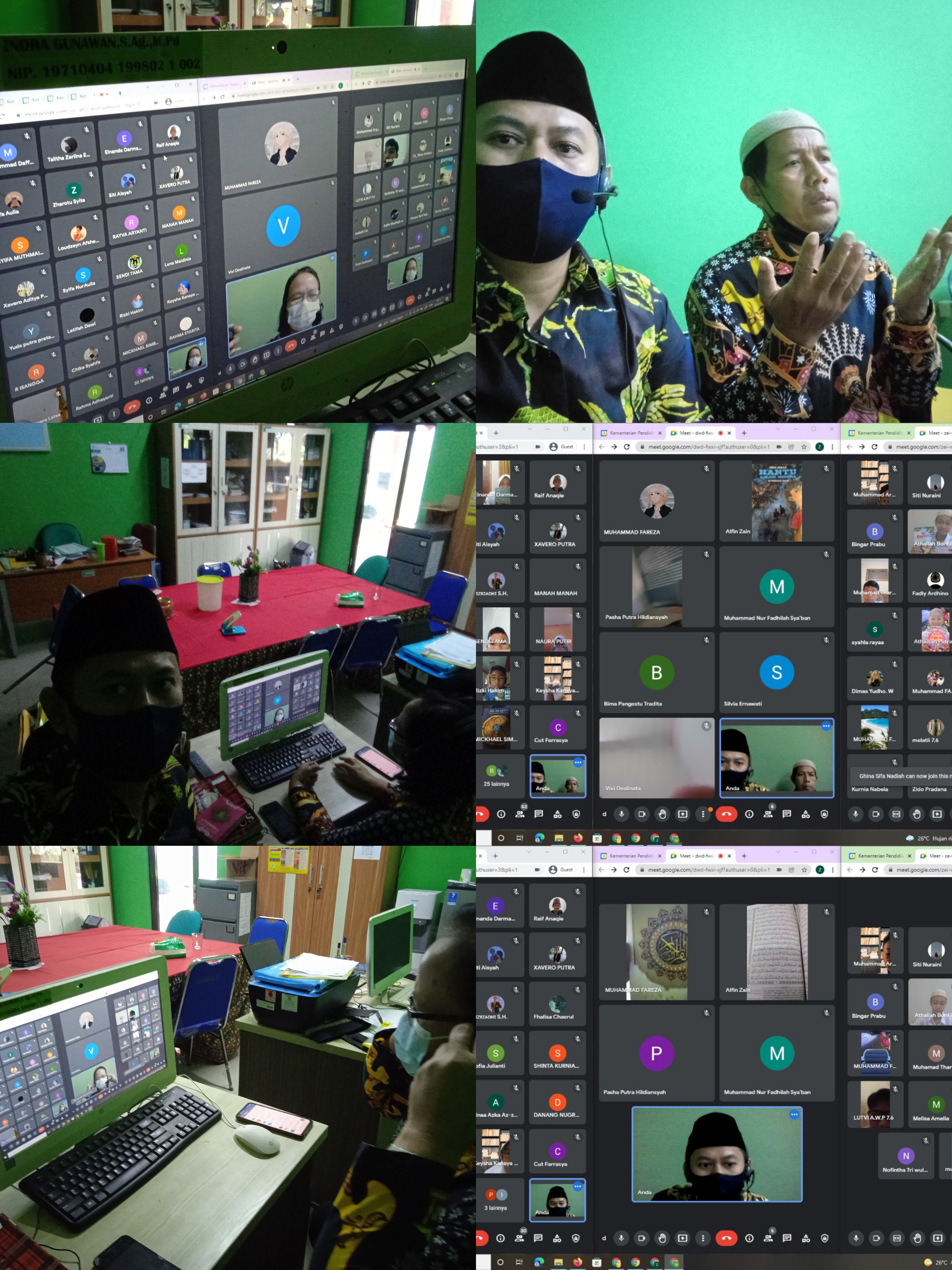Click host controls shield beside 30-badge meeting
952x1270 pixels.
coord(576,1238)
